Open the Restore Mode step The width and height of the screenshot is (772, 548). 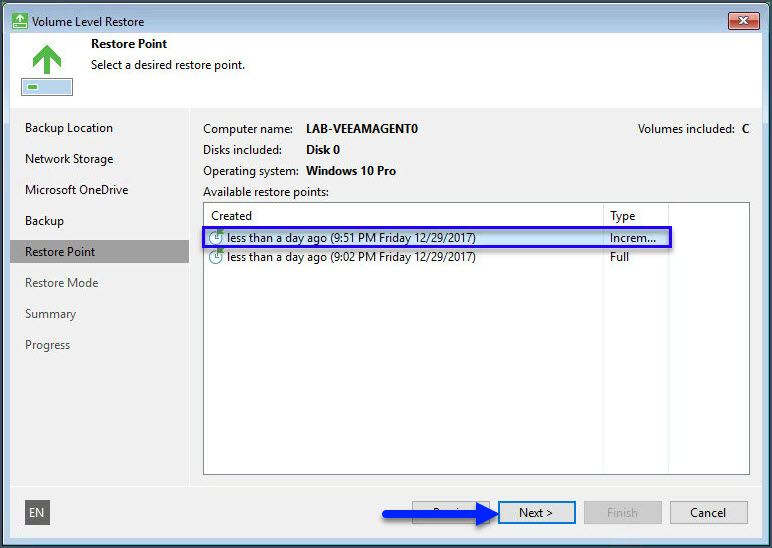[62, 283]
